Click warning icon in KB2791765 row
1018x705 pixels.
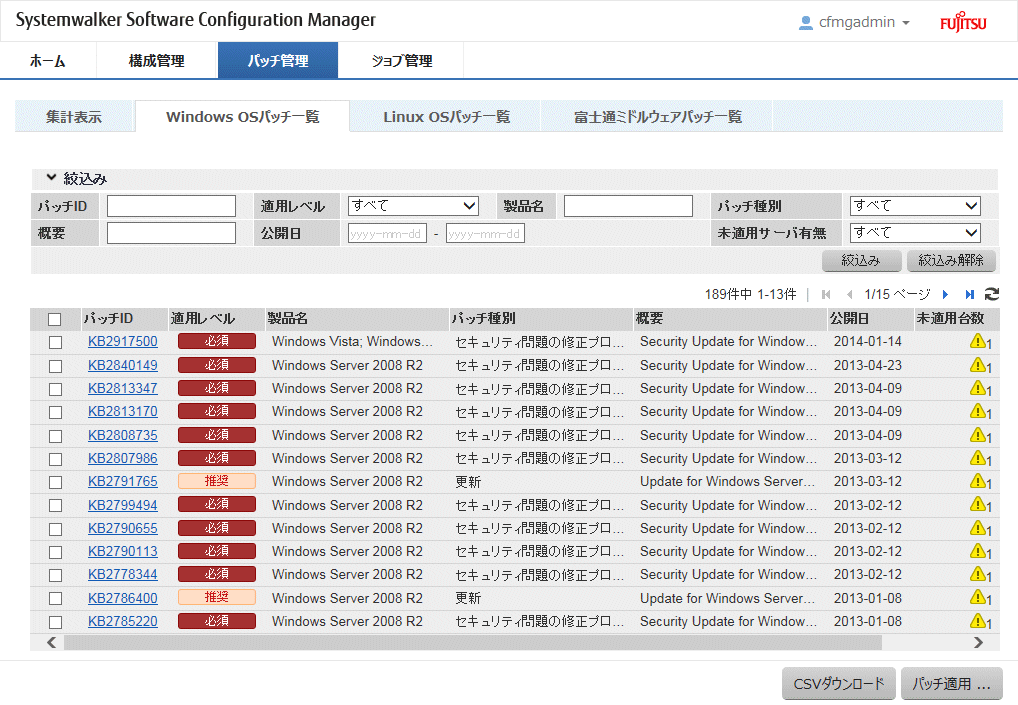click(x=978, y=481)
